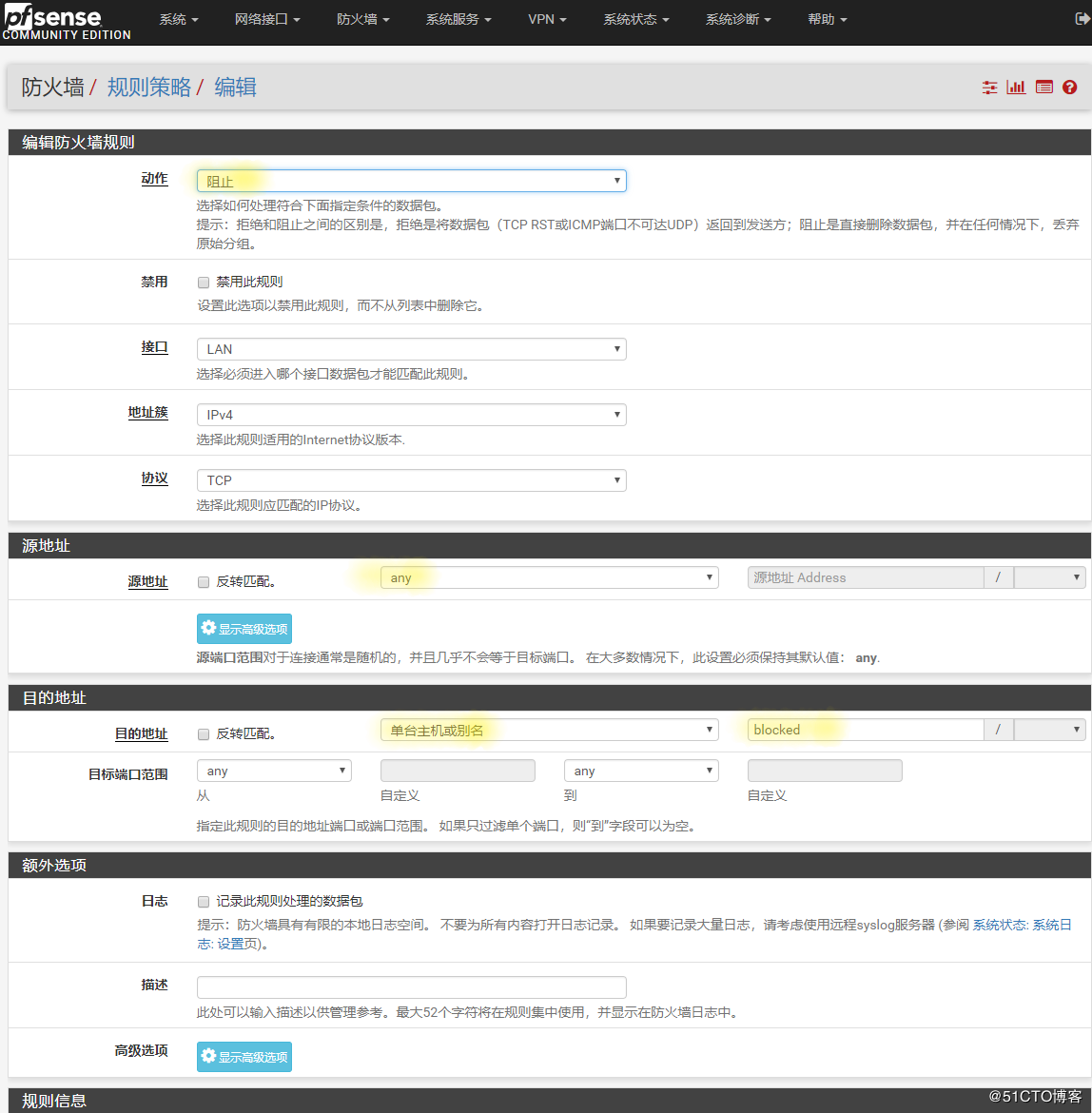Expand the 接口 dropdown set to LAN
The height and width of the screenshot is (1113, 1092).
(411, 349)
